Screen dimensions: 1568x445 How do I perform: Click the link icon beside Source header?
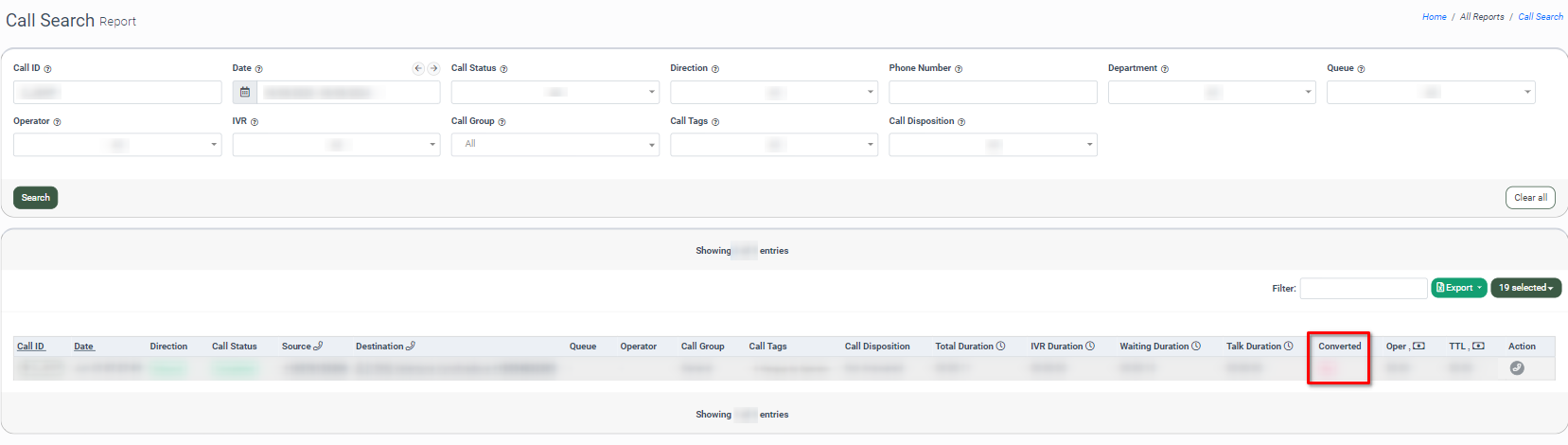(x=318, y=347)
